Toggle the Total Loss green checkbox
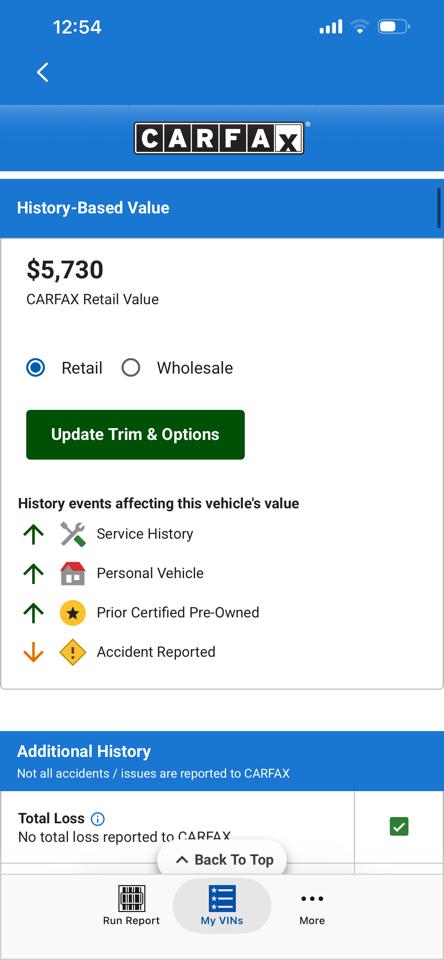 click(x=399, y=827)
